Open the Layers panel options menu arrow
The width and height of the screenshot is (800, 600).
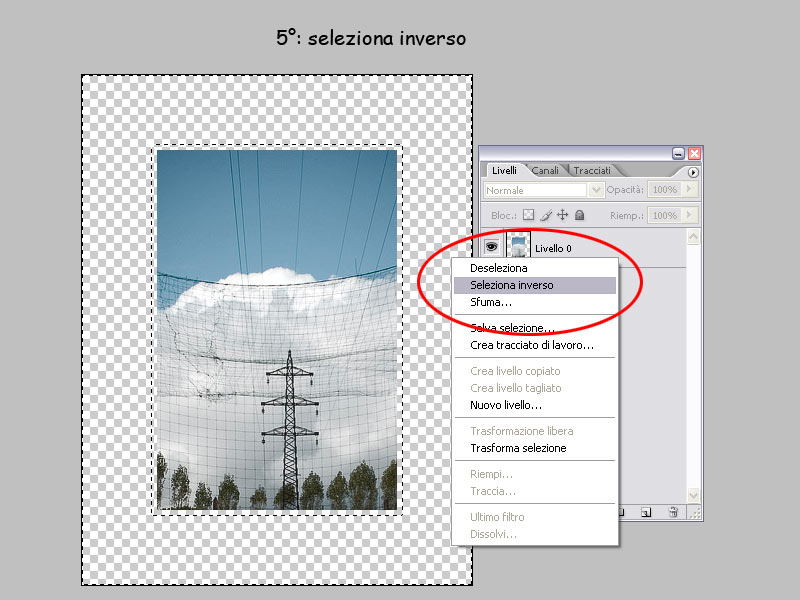[693, 172]
